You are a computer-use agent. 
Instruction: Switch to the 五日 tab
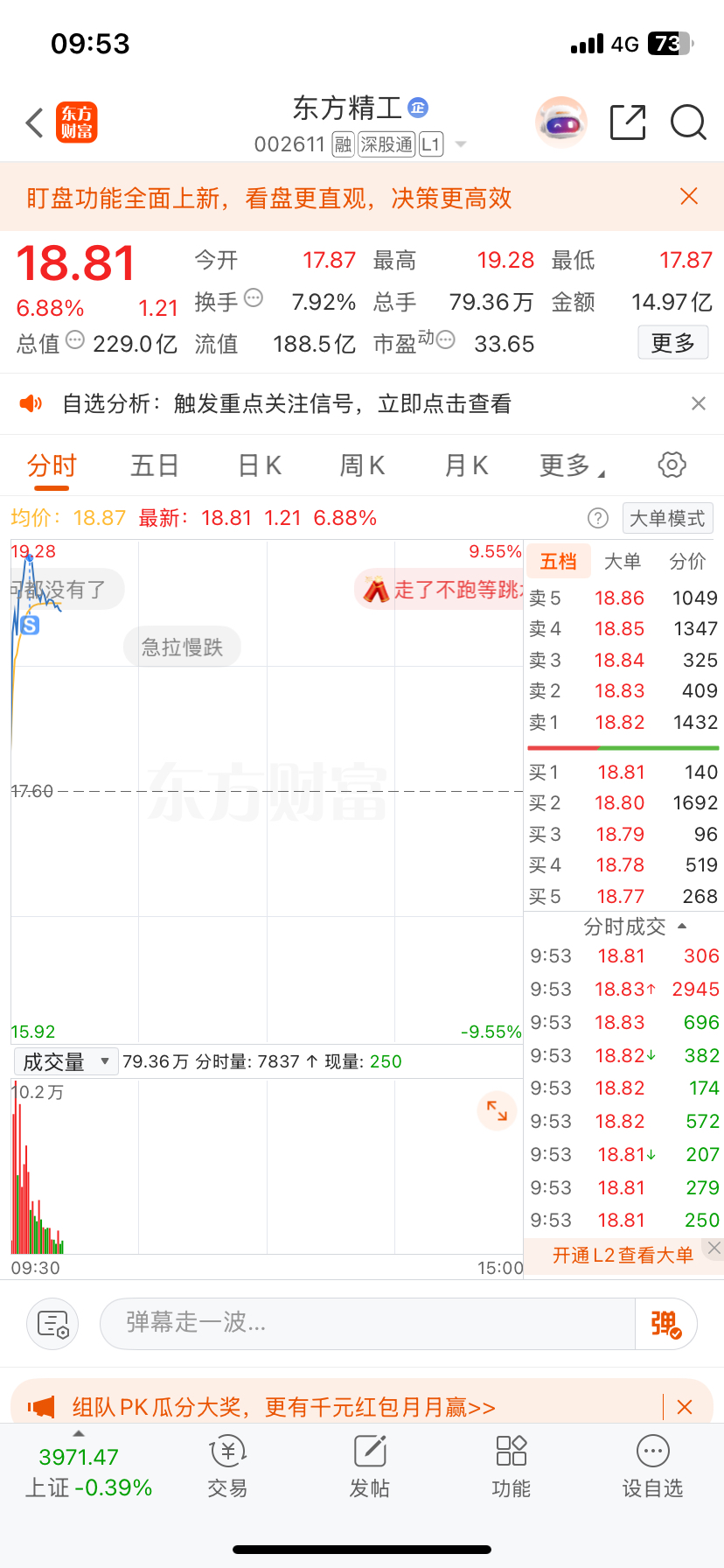tap(155, 465)
